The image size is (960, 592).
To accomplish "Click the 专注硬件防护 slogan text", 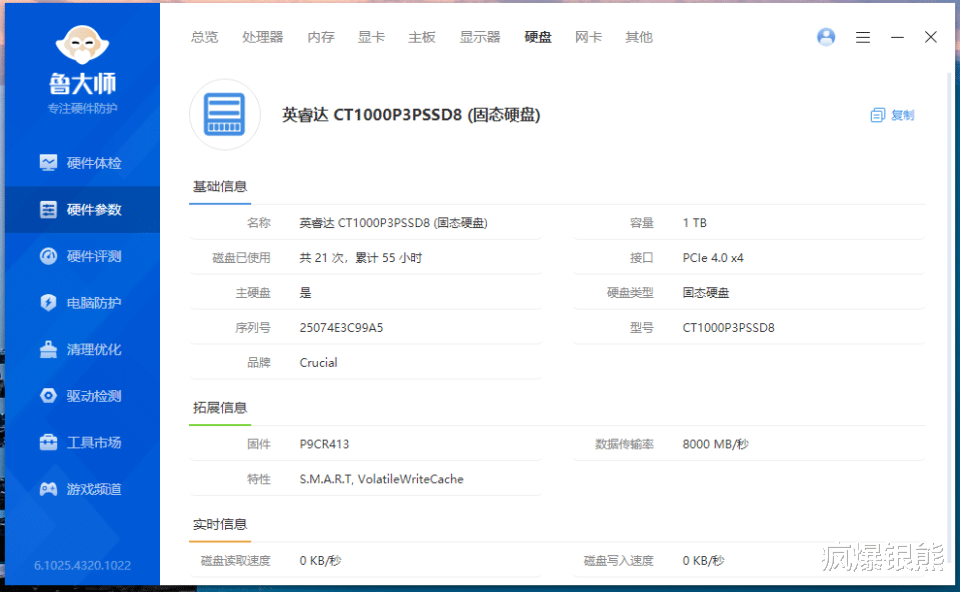I will tap(82, 108).
